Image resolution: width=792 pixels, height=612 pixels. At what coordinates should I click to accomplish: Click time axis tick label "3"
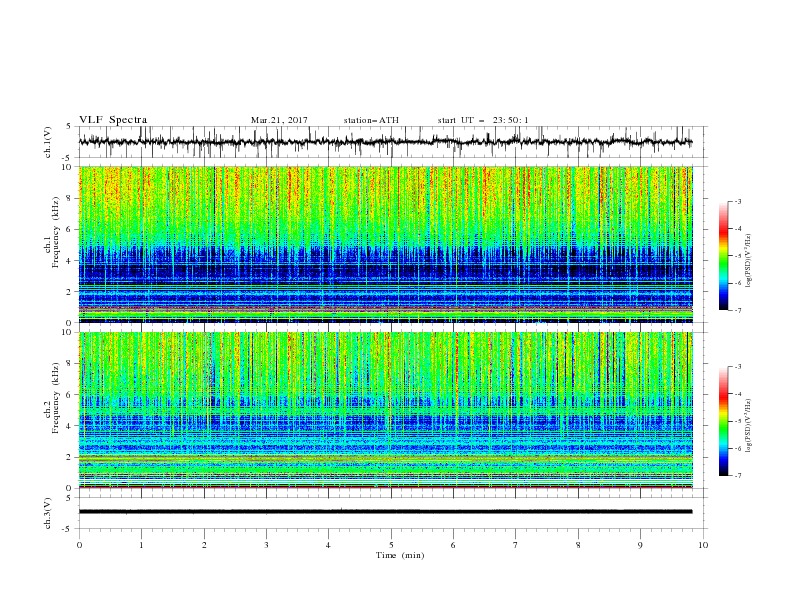[266, 545]
